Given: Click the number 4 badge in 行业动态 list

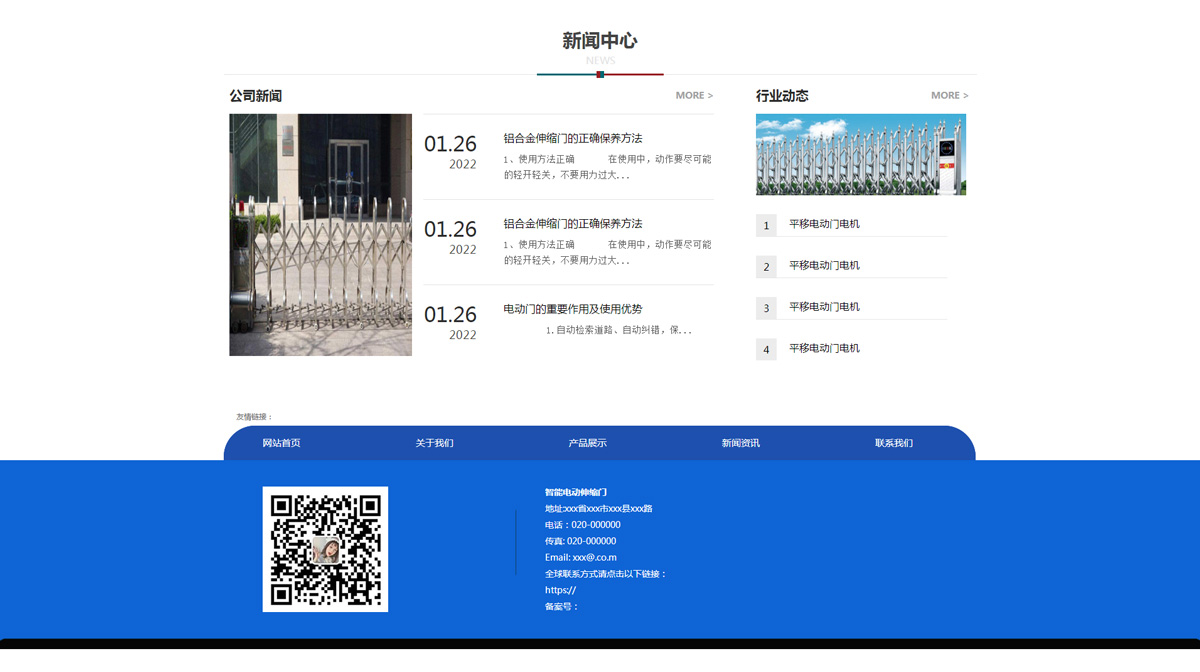Looking at the screenshot, I should coord(766,350).
